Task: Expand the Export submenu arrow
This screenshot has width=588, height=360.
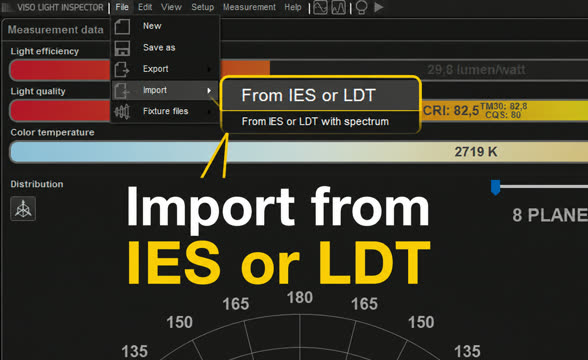Action: click(x=209, y=69)
